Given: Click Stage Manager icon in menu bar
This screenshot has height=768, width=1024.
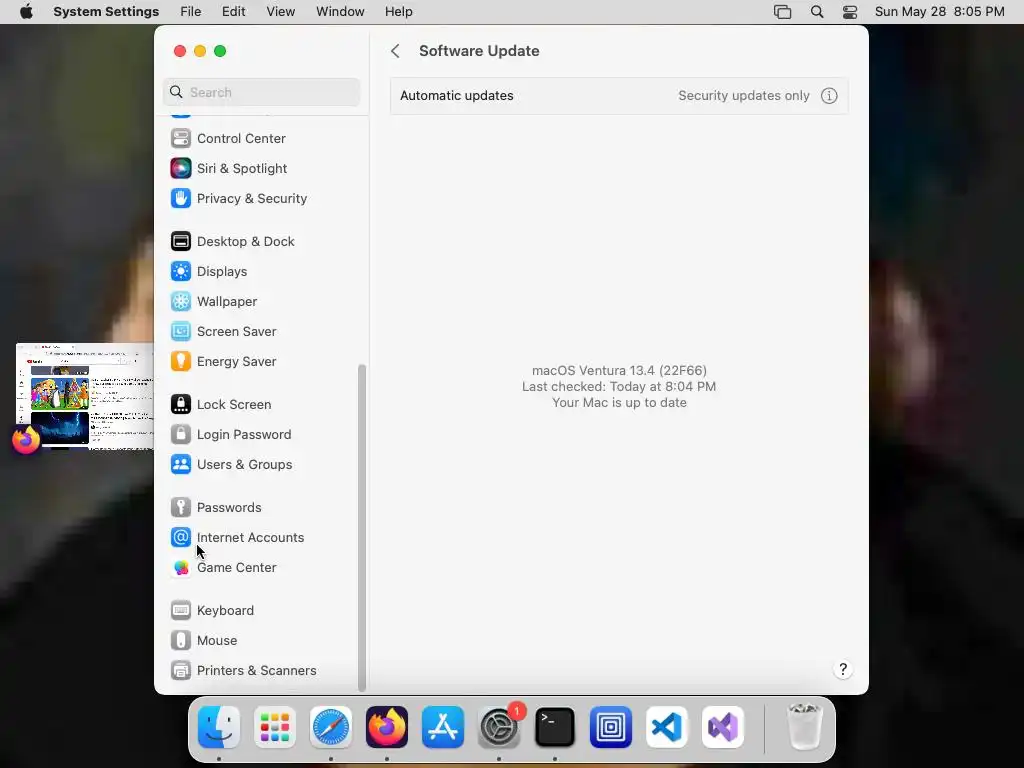Looking at the screenshot, I should click(x=782, y=12).
